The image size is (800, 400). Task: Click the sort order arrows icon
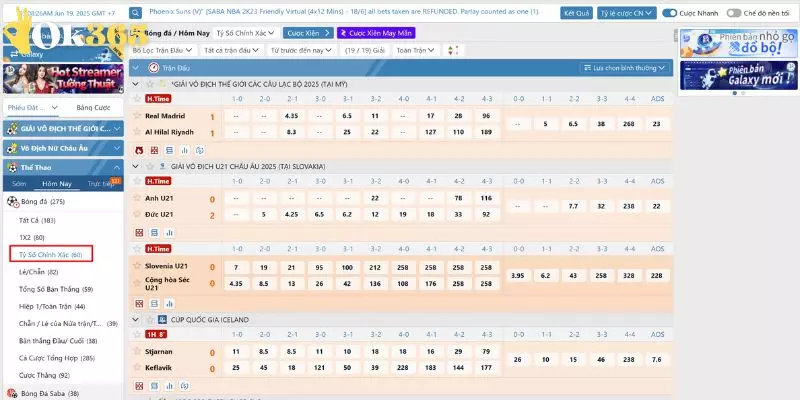click(454, 50)
